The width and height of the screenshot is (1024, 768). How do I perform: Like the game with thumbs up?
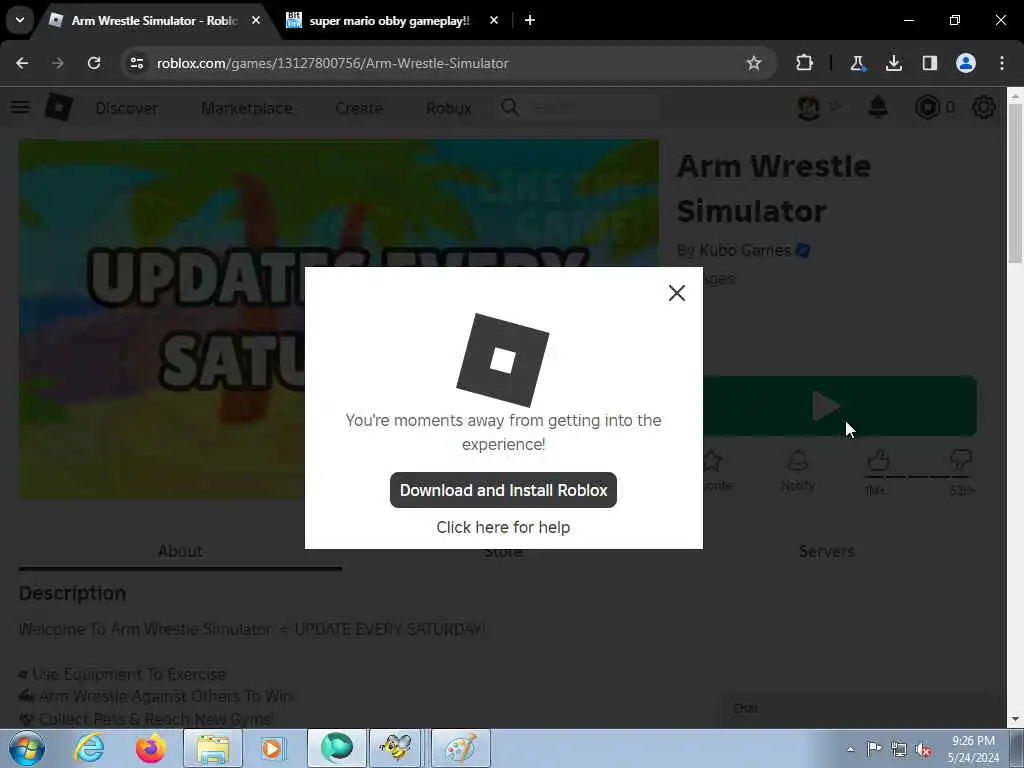878,460
